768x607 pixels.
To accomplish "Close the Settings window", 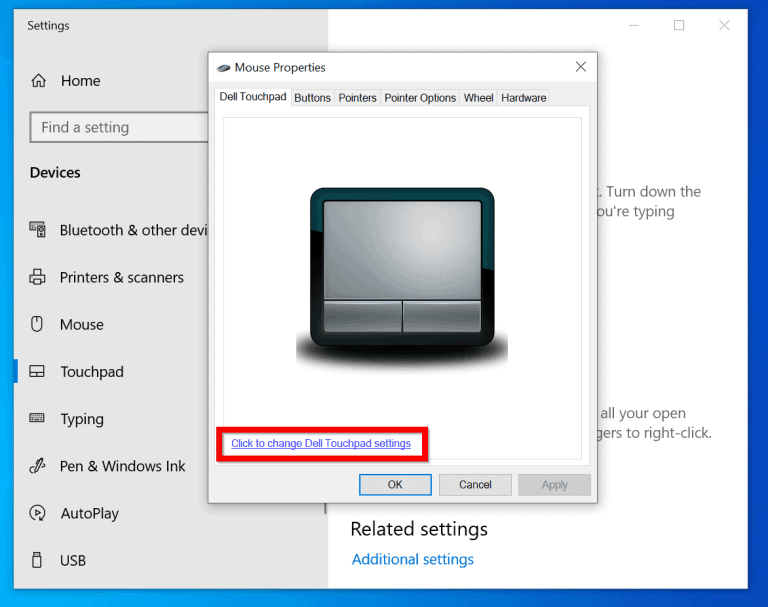I will (724, 25).
